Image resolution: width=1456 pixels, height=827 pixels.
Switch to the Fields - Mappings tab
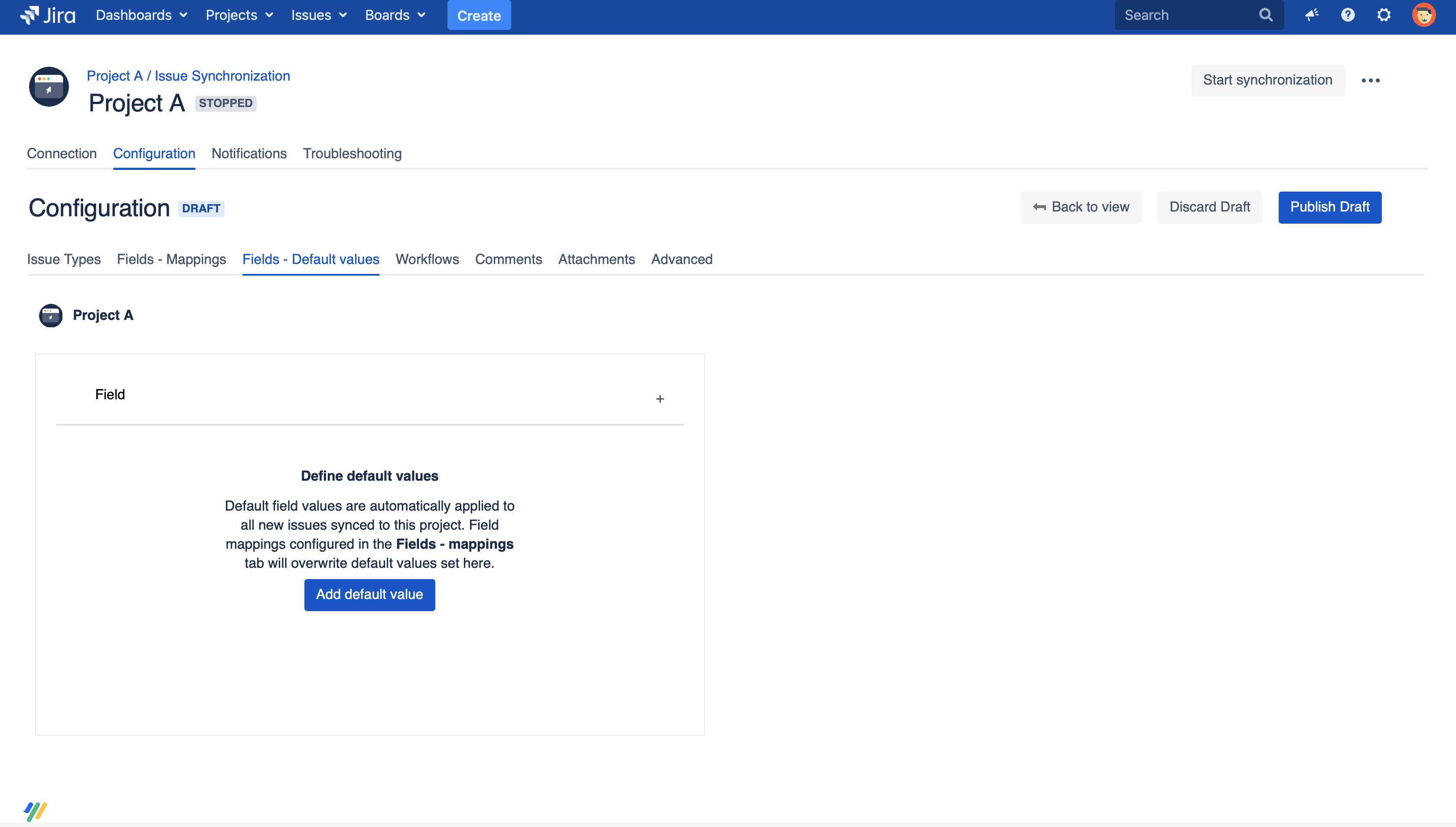click(171, 259)
